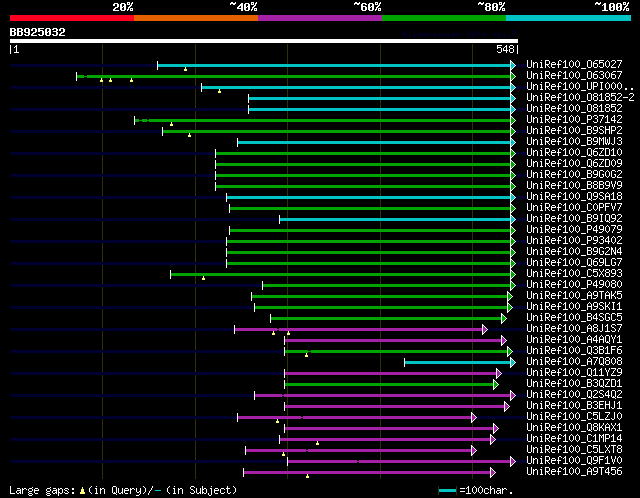640x498 pixels.
Task: Open the UniRef100_B9SHP2 hit label
Action: [x=574, y=130]
